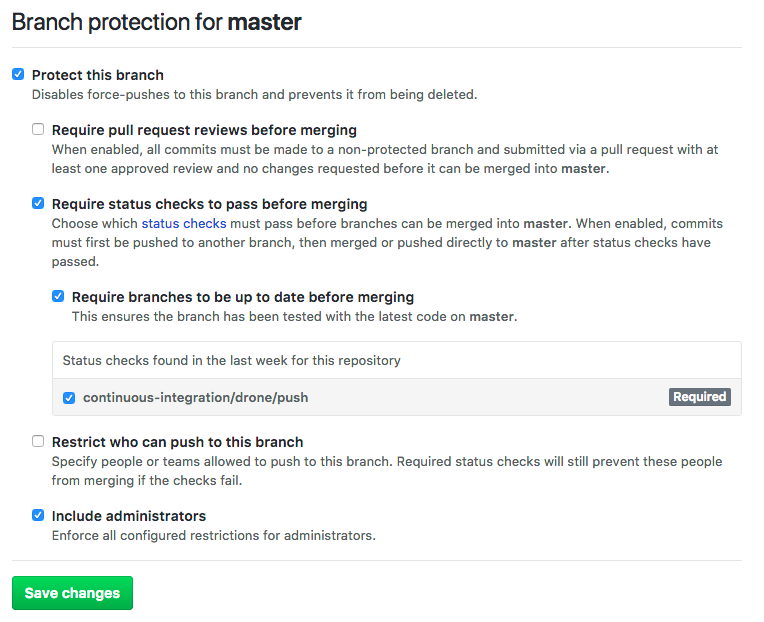Select the Require status checks to pass label
The image size is (764, 622).
click(209, 204)
